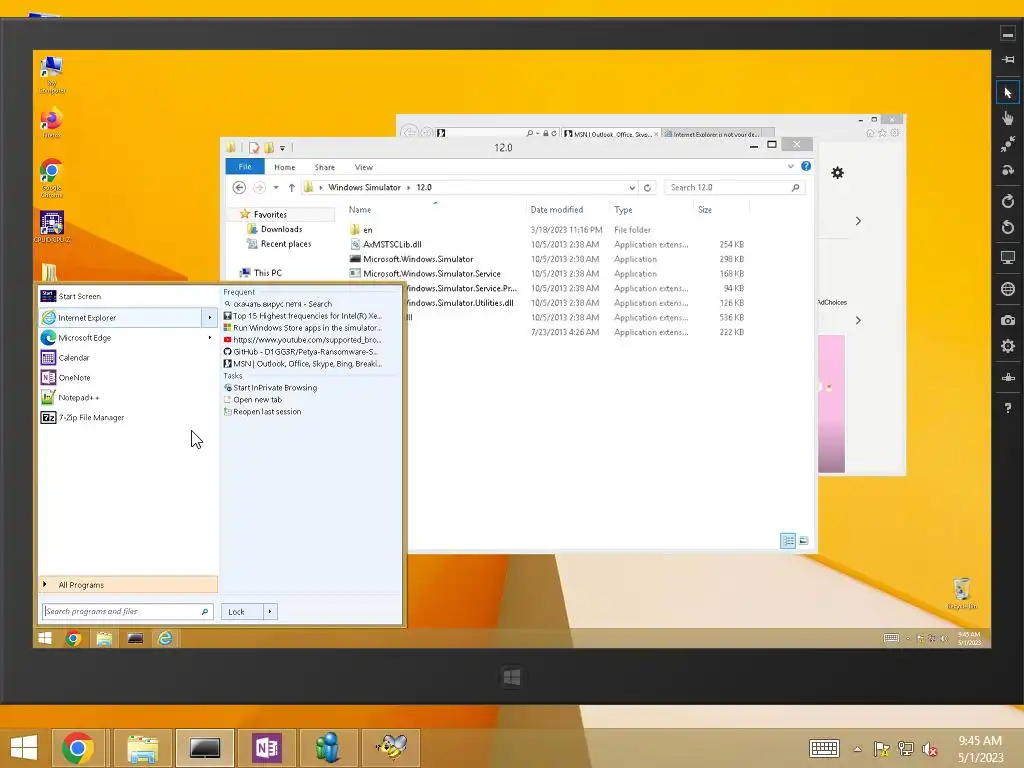Viewport: 1024px width, 768px height.
Task: Click the muted volume icon in the outer system tray
Action: click(929, 748)
